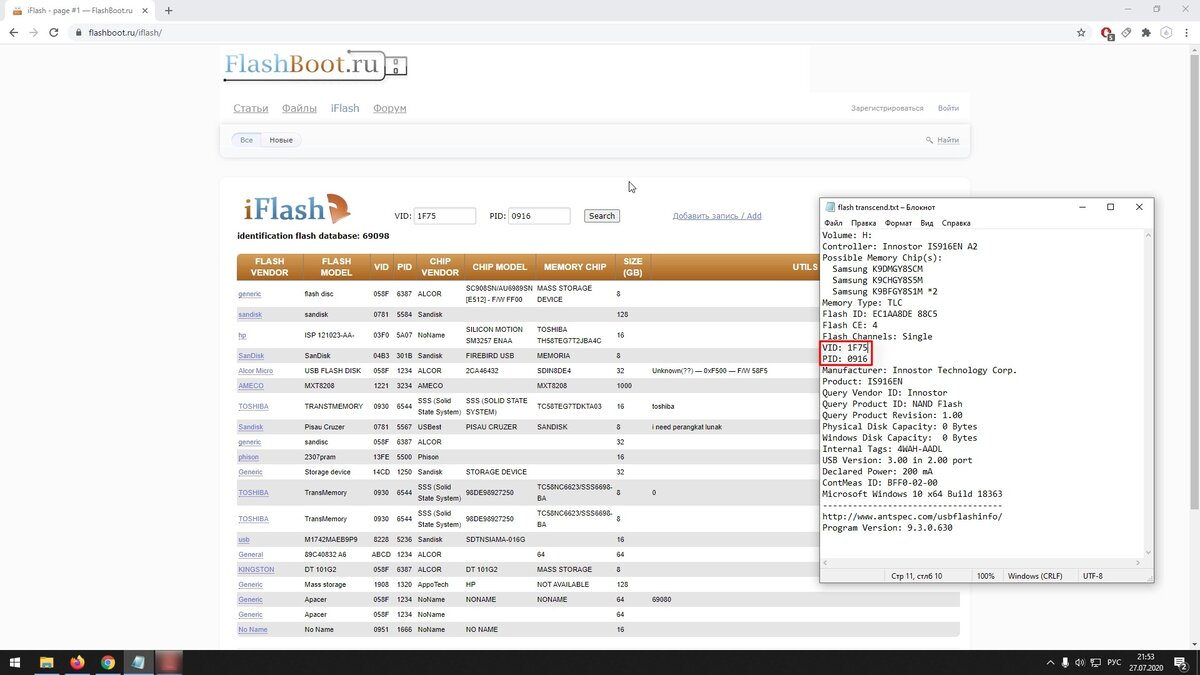Screen dimensions: 1200x675
Task: Open a new browser tab
Action: pyautogui.click(x=168, y=10)
